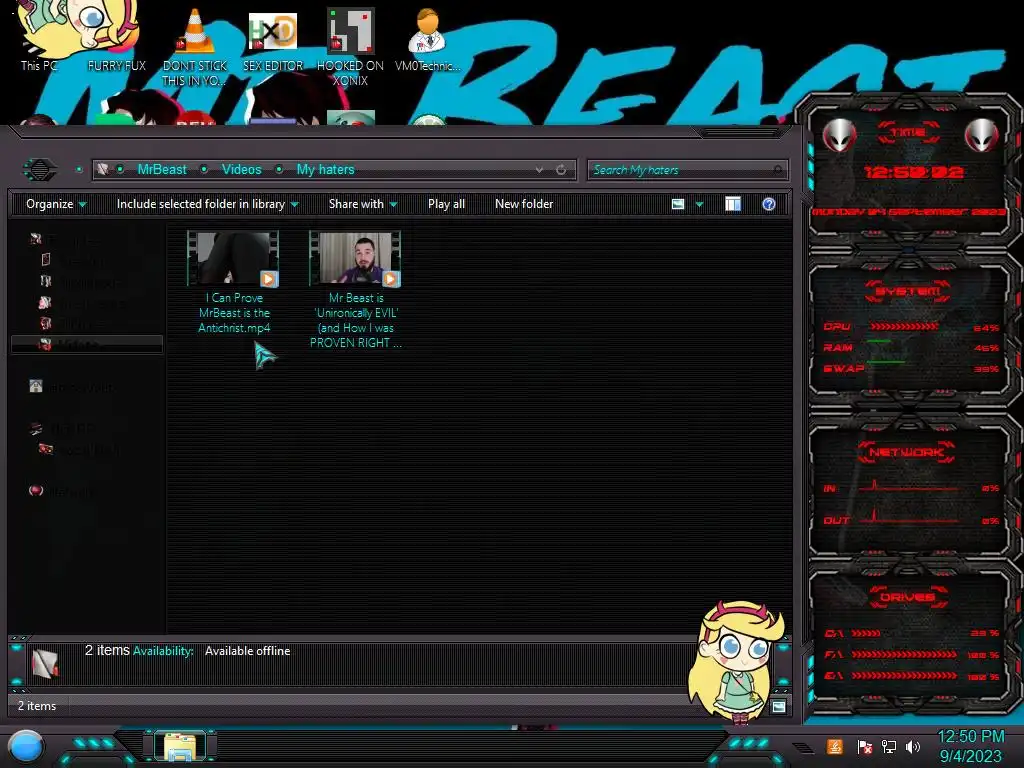Toggle the preview pane icon in the toolbar
This screenshot has width=1024, height=768.
pyautogui.click(x=733, y=204)
